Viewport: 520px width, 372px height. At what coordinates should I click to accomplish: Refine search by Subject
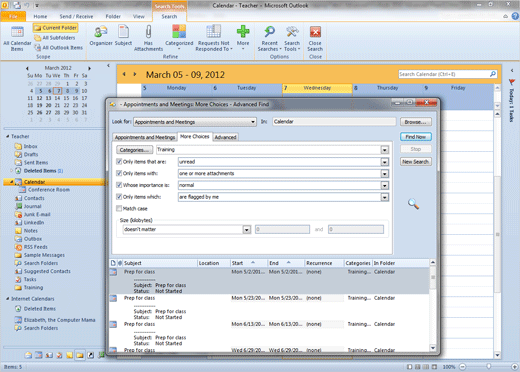(x=123, y=36)
